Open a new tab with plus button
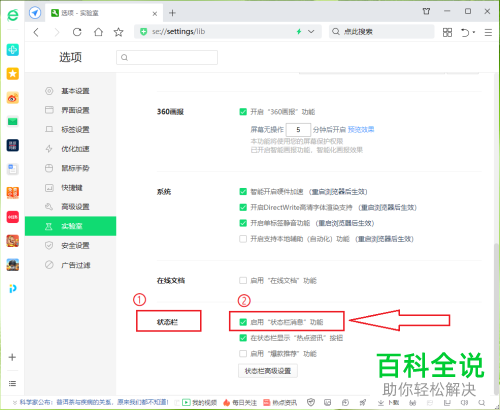The image size is (500, 410). pos(172,13)
